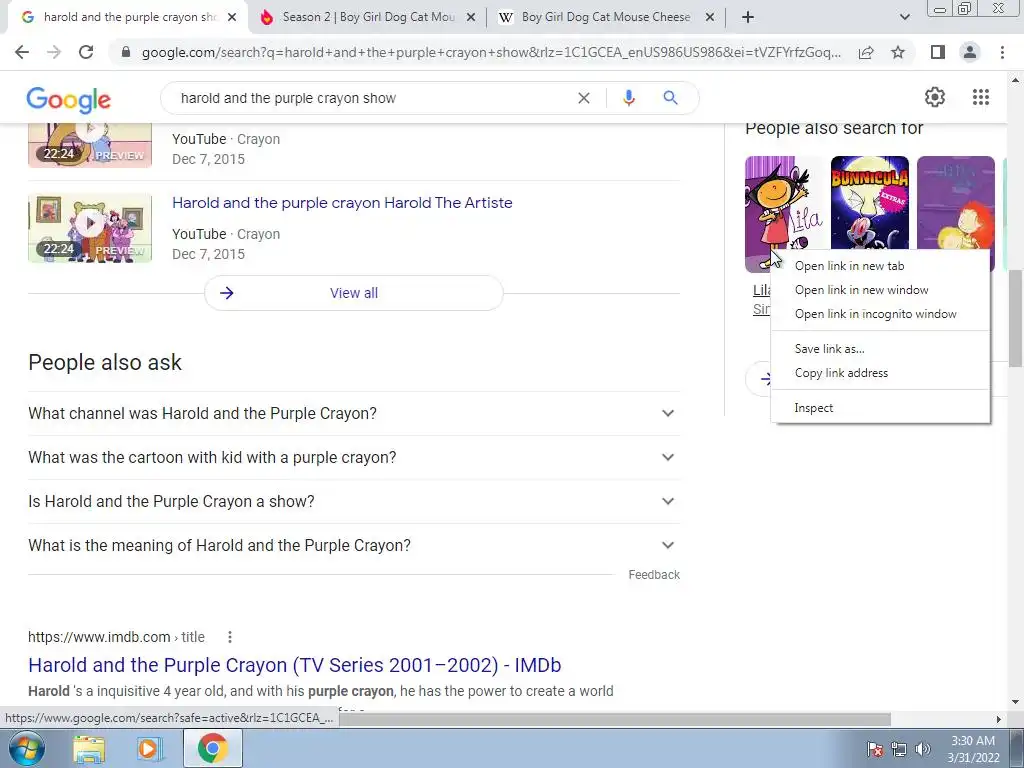The width and height of the screenshot is (1024, 768).
Task: Clear the search box with the X
Action: pos(584,98)
